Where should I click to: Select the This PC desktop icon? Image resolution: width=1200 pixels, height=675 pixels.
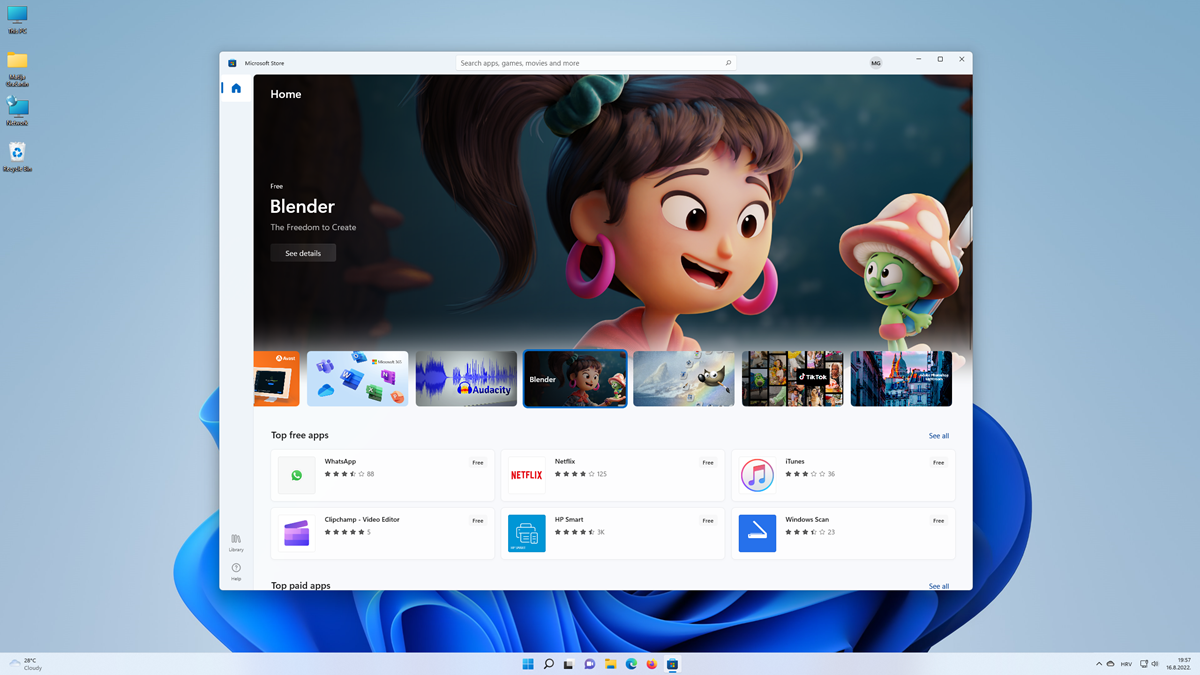17,19
